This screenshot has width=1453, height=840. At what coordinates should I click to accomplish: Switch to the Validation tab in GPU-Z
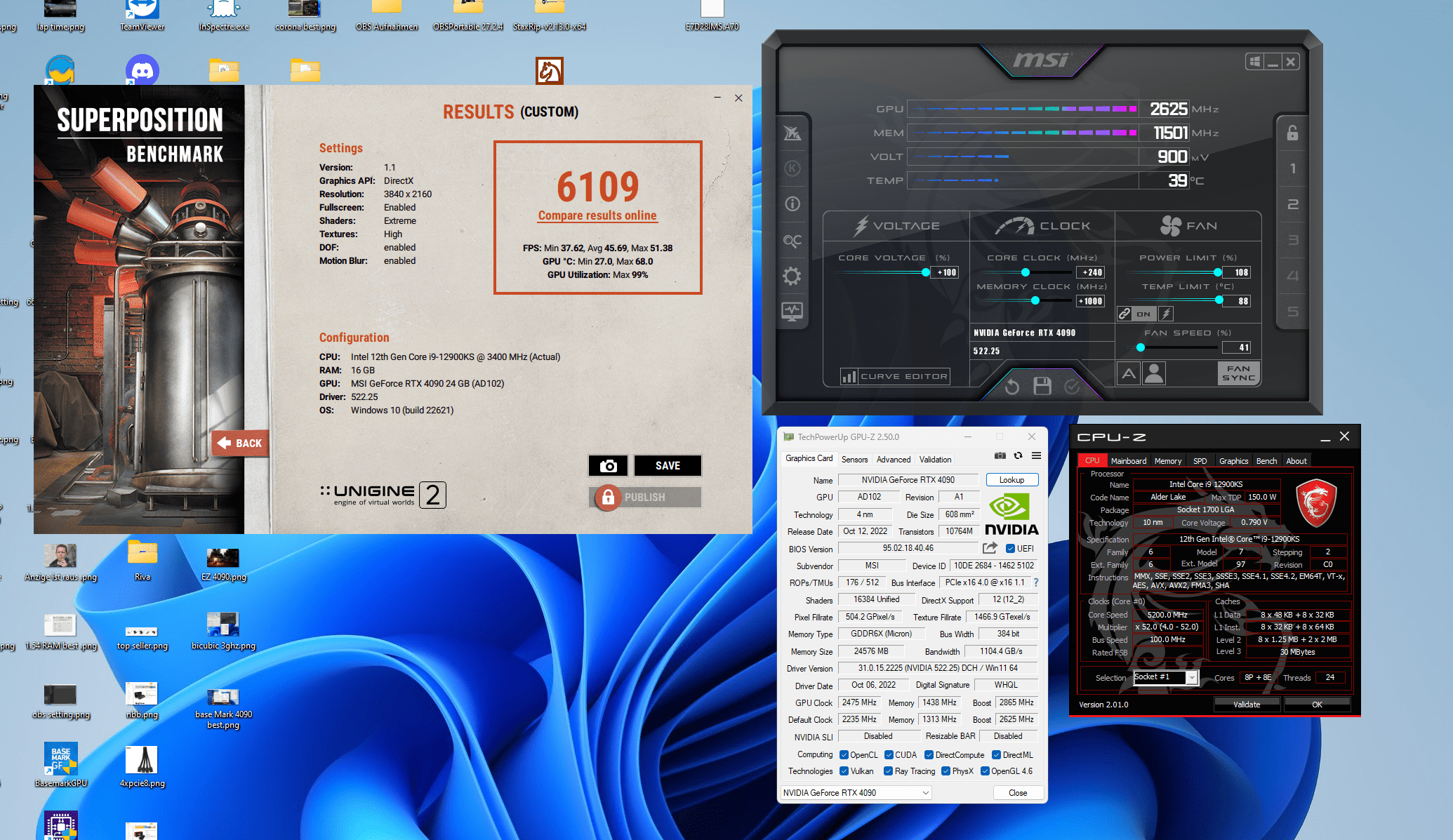coord(935,460)
